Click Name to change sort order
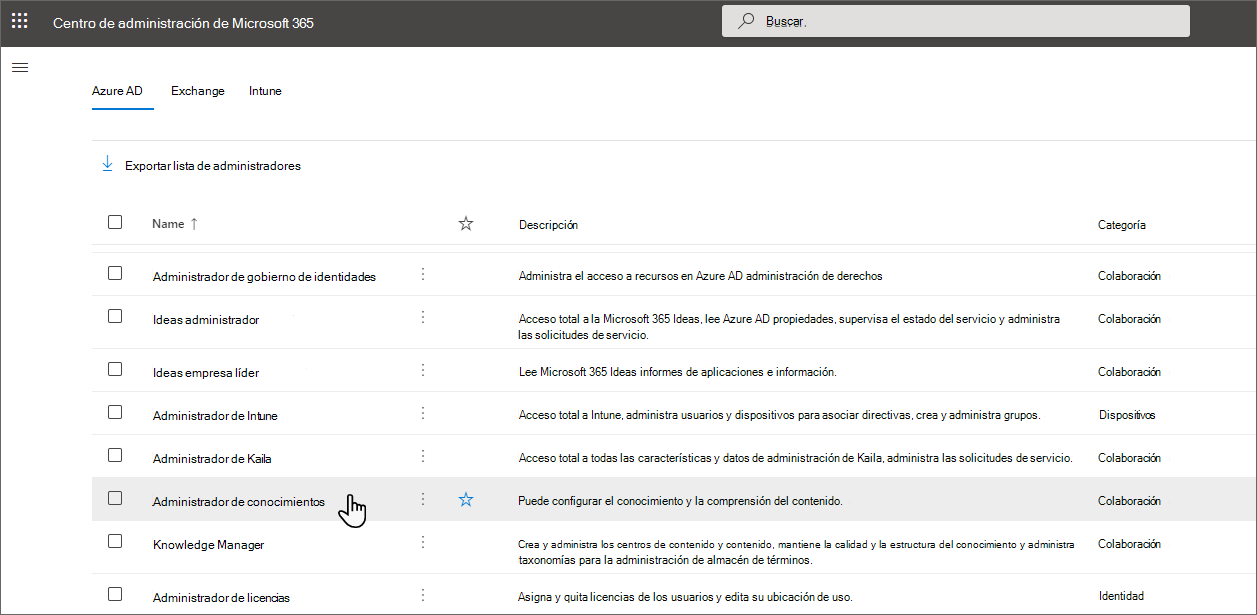The height and width of the screenshot is (615, 1257). 168,223
